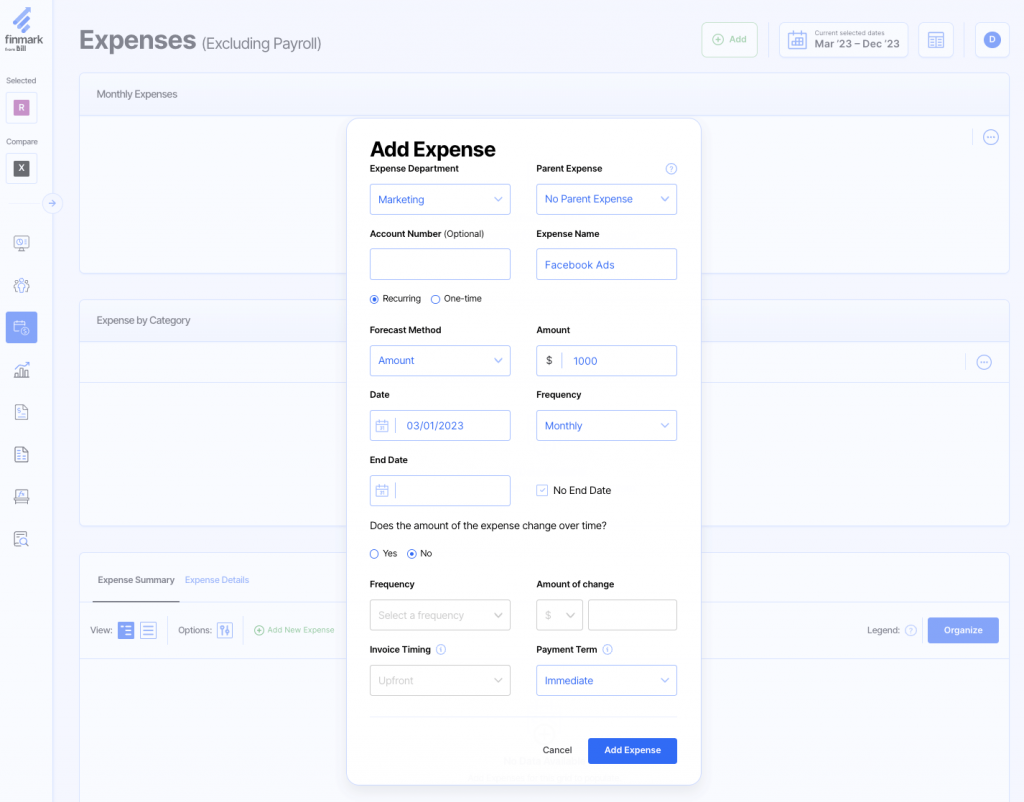Viewport: 1024px width, 802px height.
Task: Switch to the Expense Details tab
Action: click(x=217, y=580)
